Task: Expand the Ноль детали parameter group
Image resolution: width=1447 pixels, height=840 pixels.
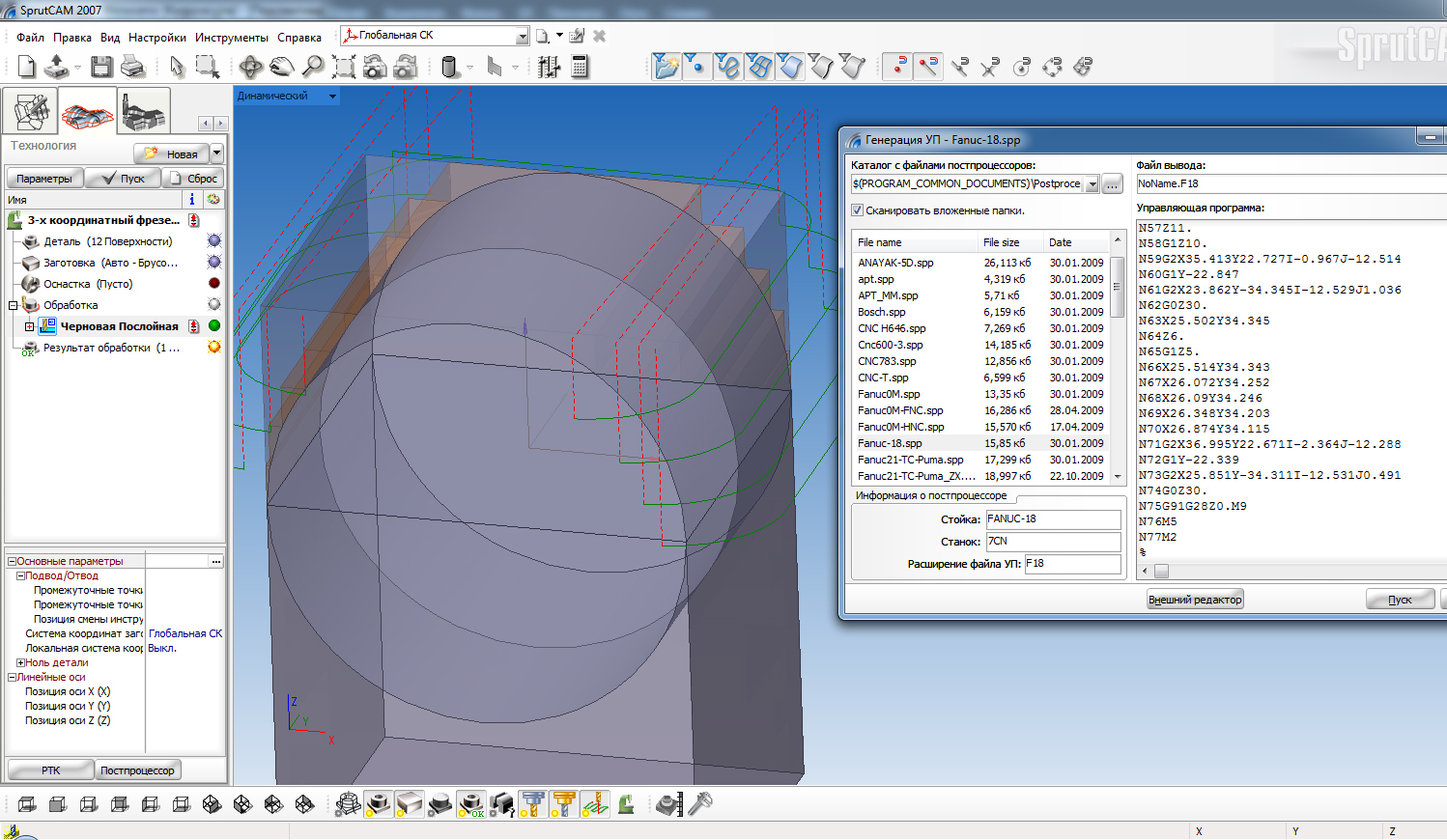Action: pyautogui.click(x=20, y=662)
